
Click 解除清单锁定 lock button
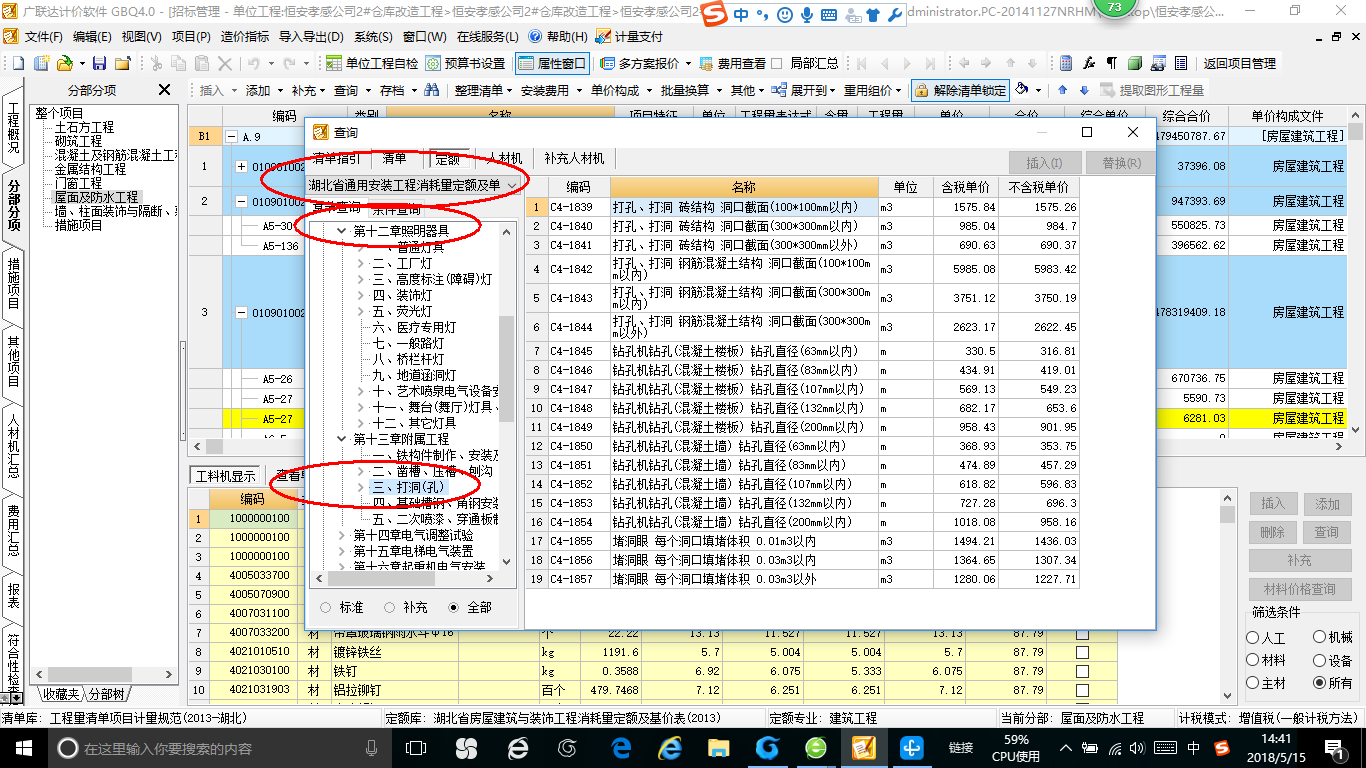(x=960, y=90)
